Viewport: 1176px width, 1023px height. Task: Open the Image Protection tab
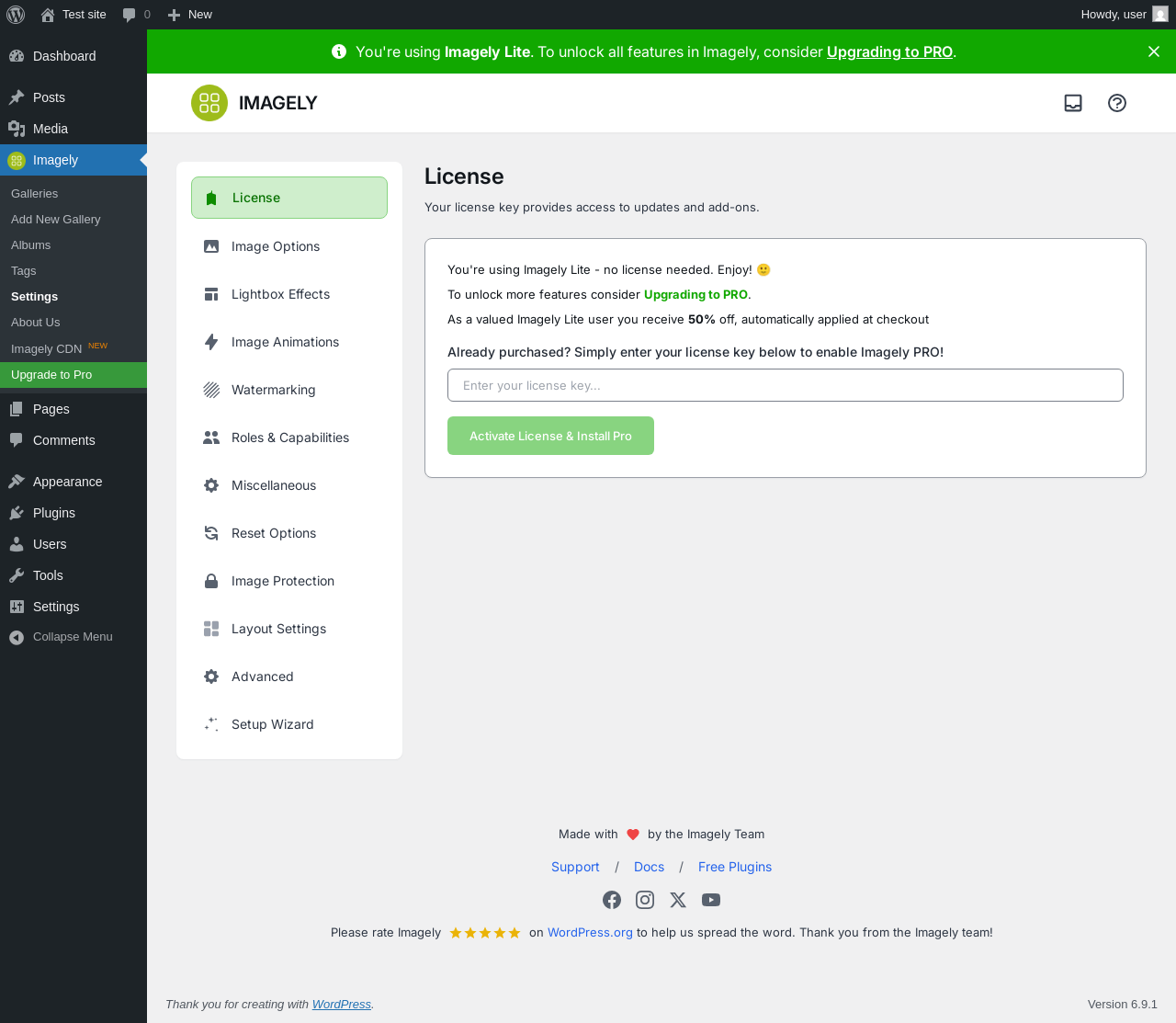coord(289,581)
